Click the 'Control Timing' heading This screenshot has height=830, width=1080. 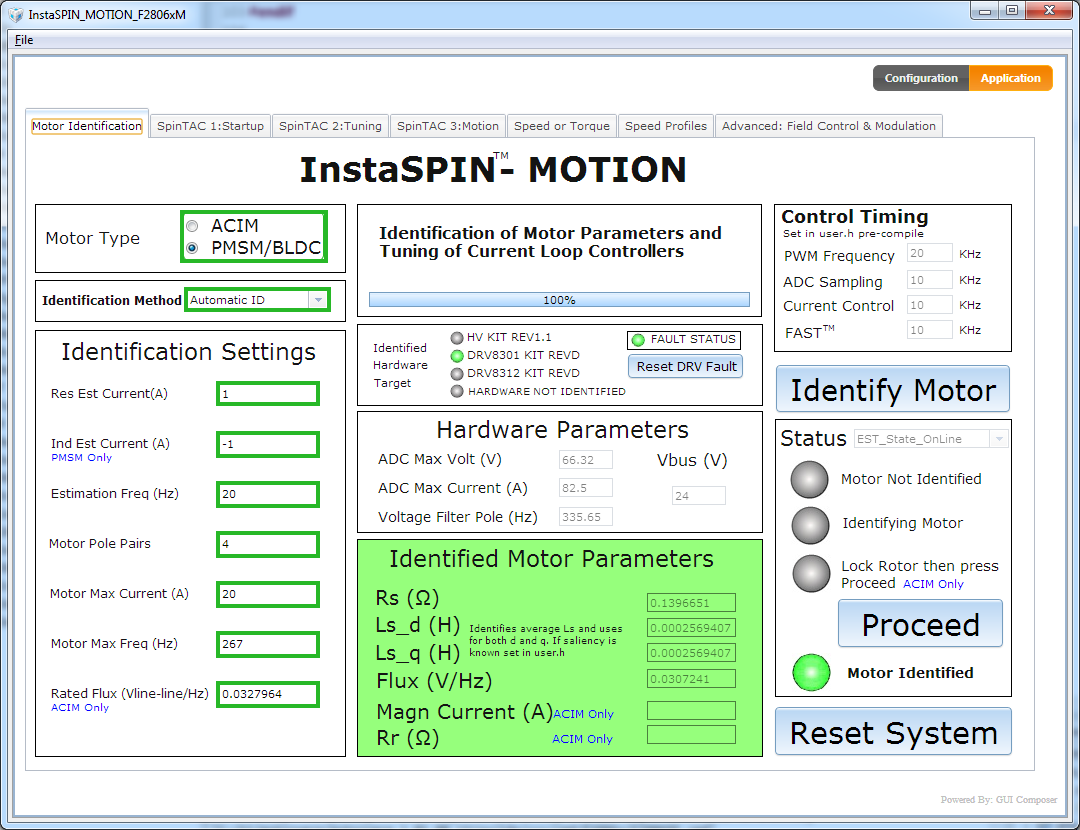tap(855, 217)
